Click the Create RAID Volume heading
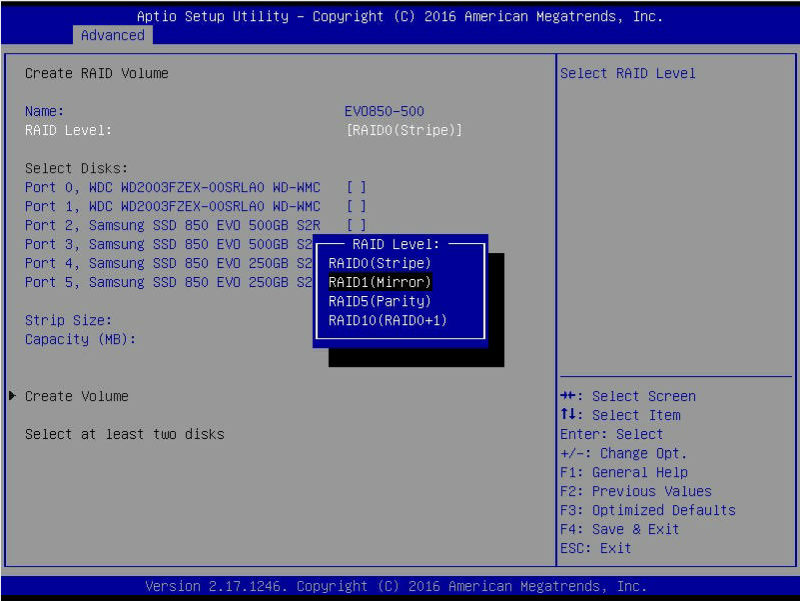Image resolution: width=800 pixels, height=601 pixels. pos(96,73)
